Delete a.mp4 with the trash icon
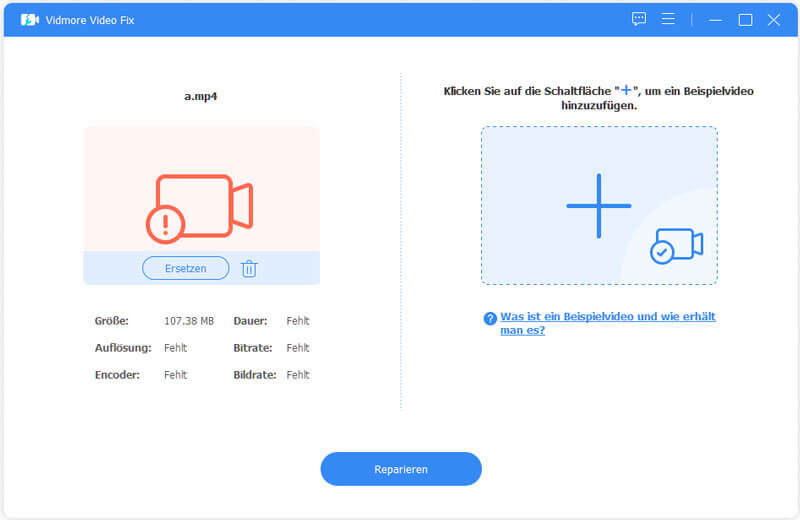This screenshot has width=800, height=520. point(249,268)
